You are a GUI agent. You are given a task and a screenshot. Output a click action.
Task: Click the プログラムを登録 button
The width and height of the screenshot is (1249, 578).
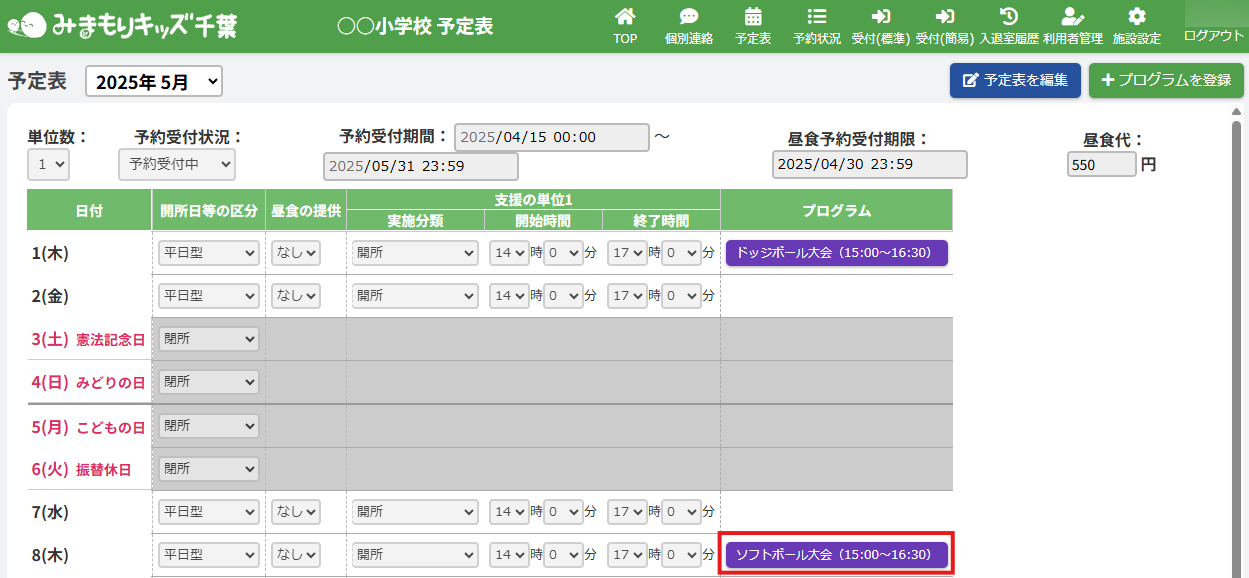(x=1166, y=80)
